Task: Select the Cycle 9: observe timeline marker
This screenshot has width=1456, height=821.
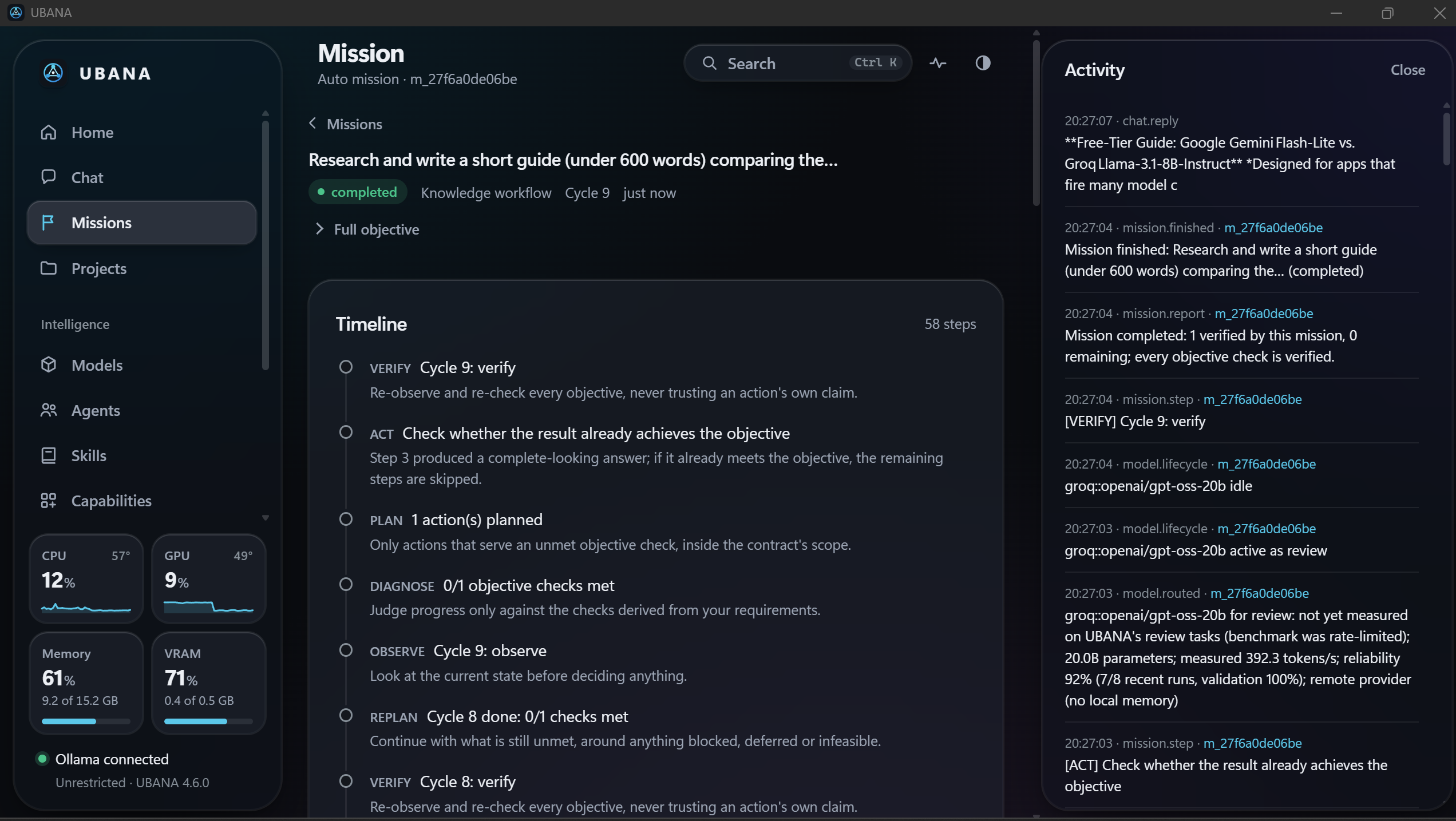Action: click(x=346, y=650)
